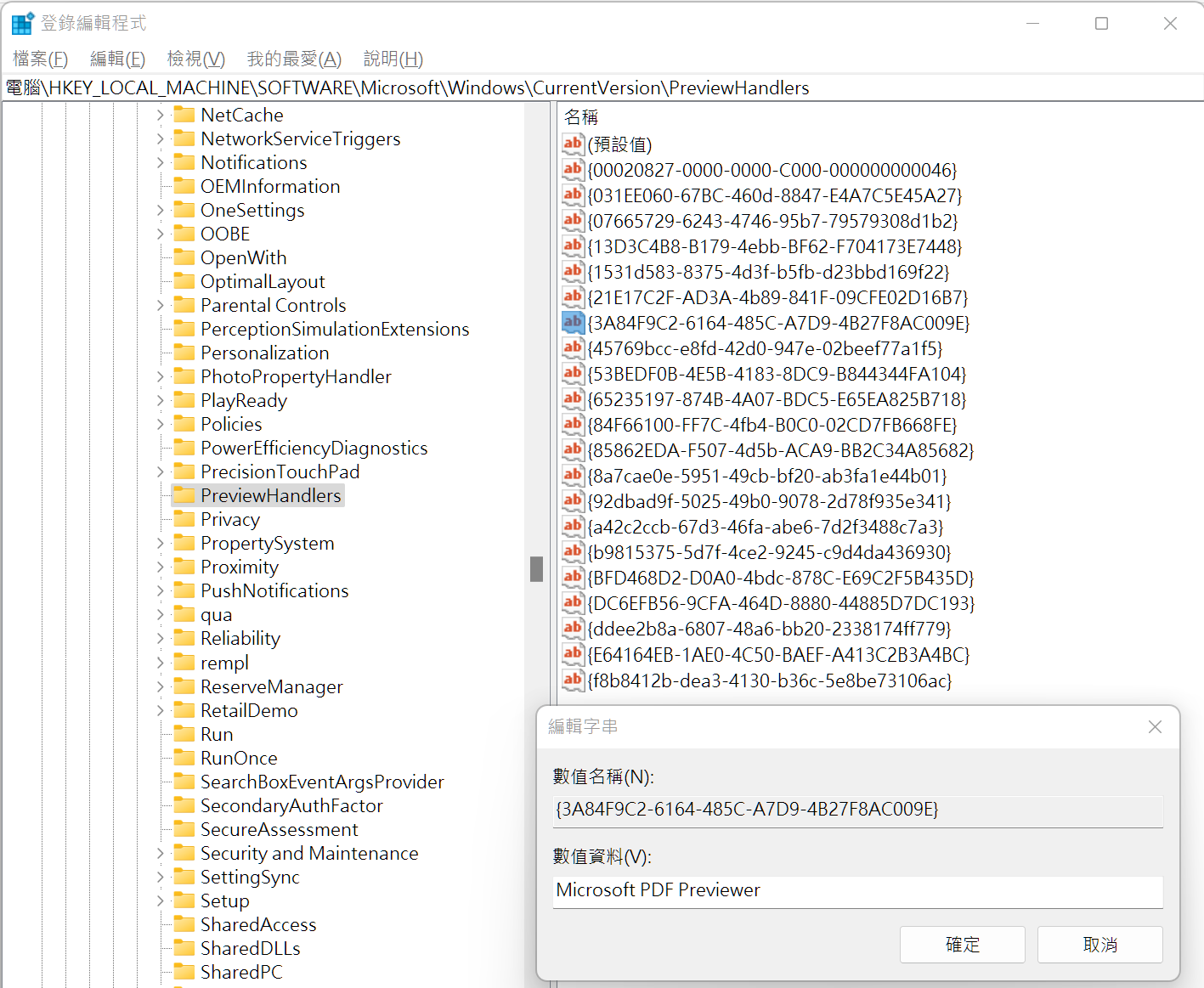The image size is (1204, 988).
Task: Open the 檔案(F) menu
Action: point(40,59)
